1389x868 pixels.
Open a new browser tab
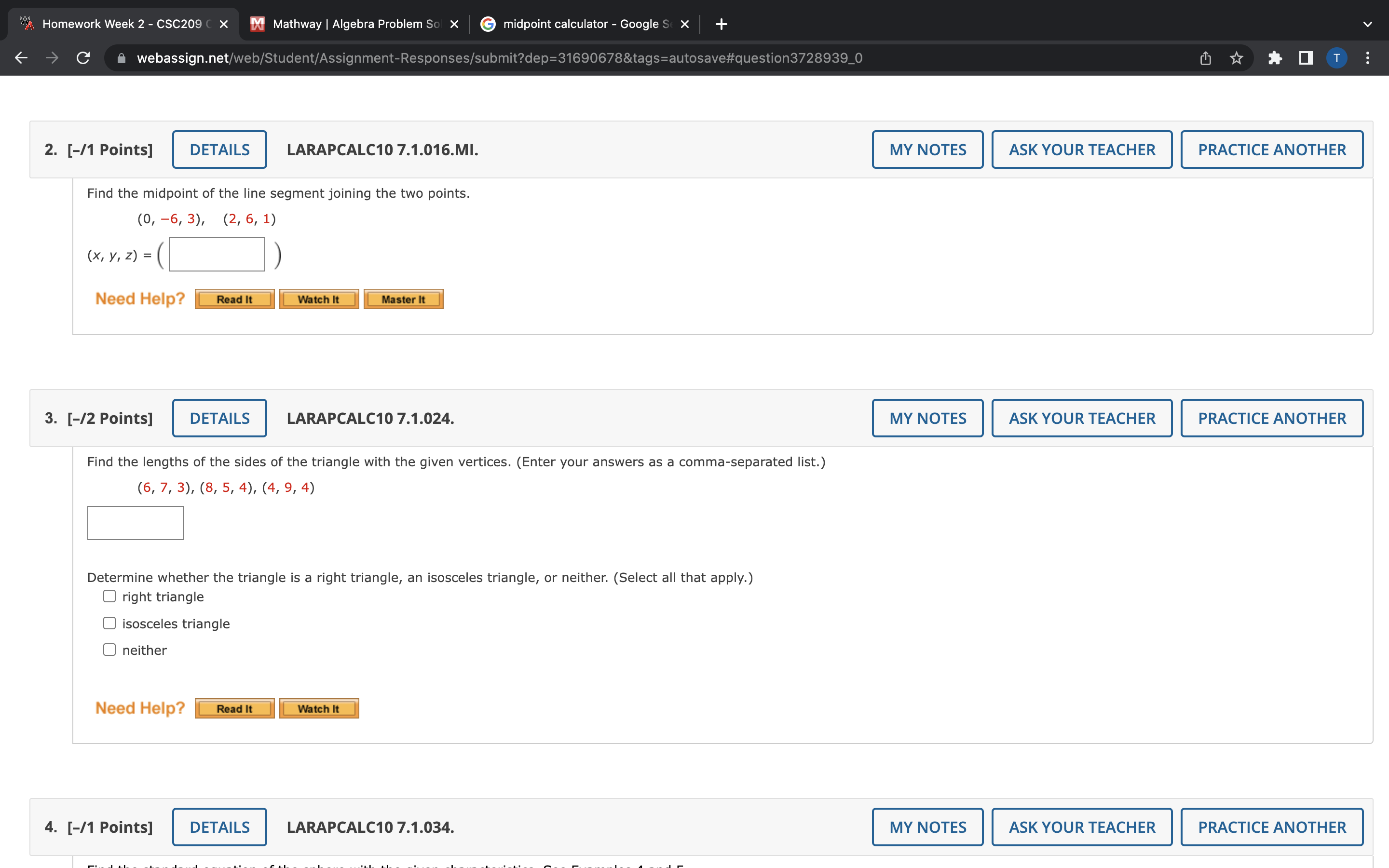(722, 24)
